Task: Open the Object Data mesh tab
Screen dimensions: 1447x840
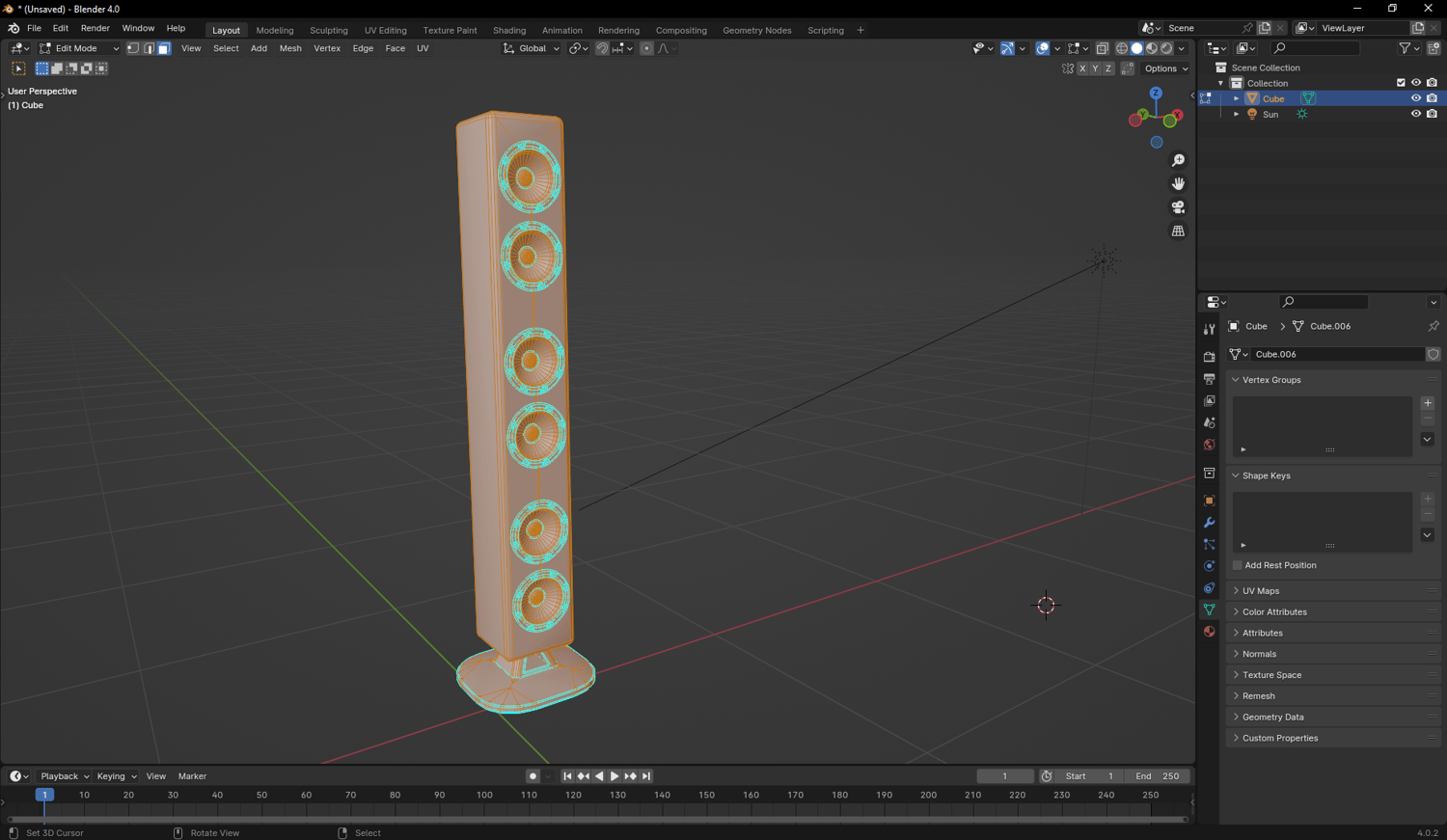Action: [x=1209, y=610]
